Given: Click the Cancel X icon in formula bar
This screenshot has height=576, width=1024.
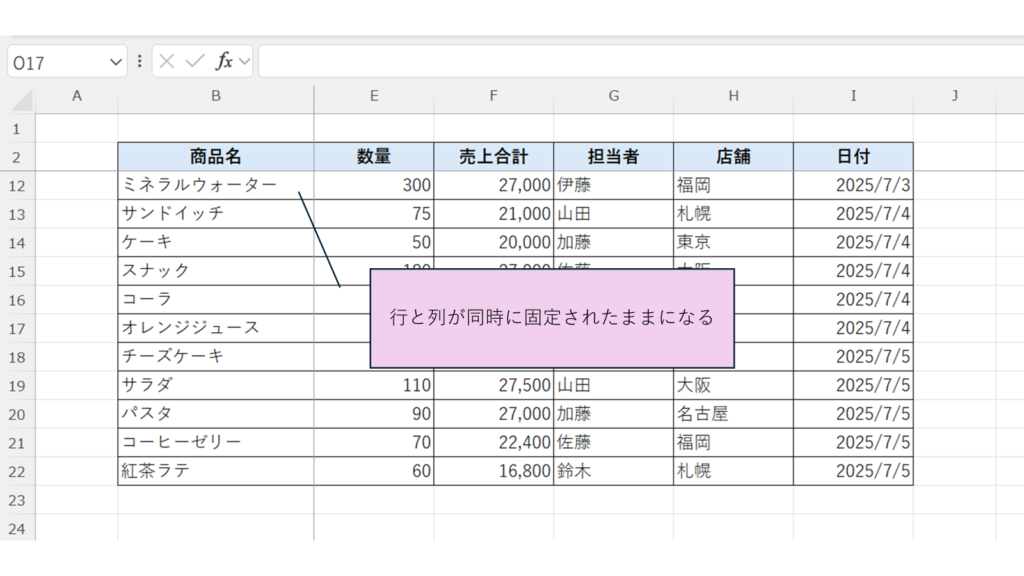Looking at the screenshot, I should (x=167, y=62).
